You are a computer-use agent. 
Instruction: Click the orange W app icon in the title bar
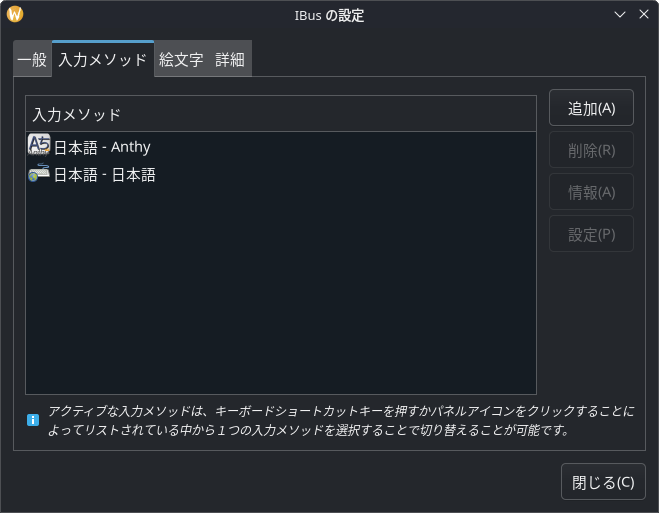pos(15,14)
